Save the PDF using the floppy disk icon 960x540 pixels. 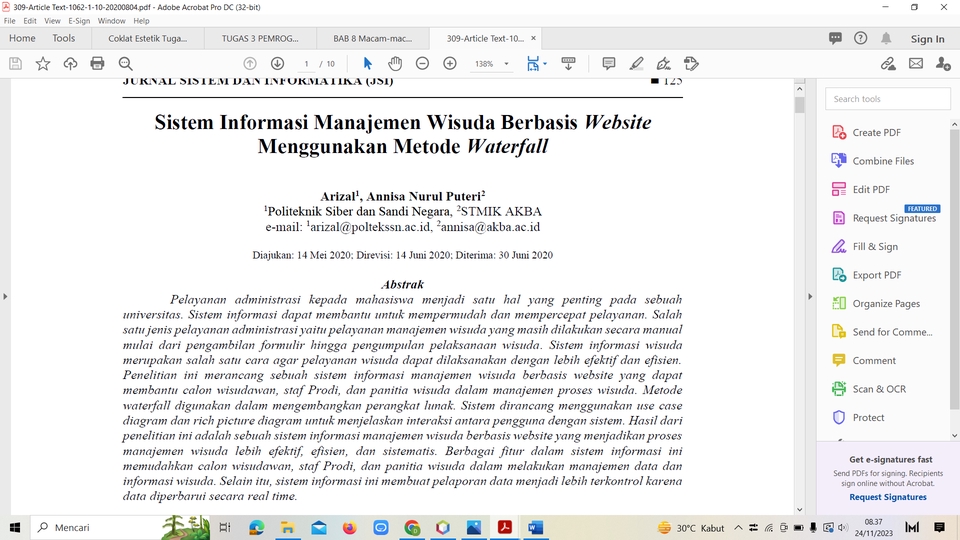[x=15, y=64]
